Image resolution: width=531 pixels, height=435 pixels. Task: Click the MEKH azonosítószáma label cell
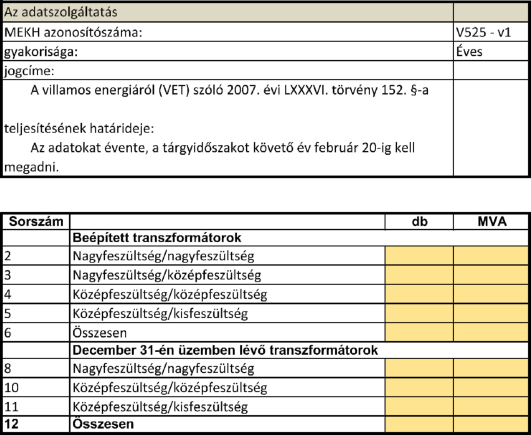228,32
